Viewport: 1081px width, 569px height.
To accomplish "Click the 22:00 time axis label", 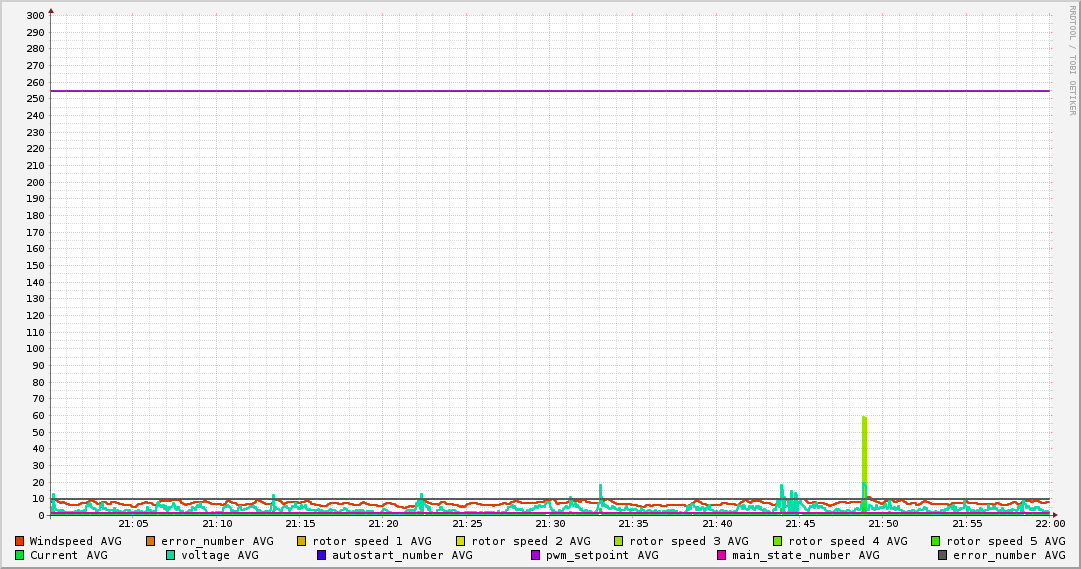I will 1049,523.
